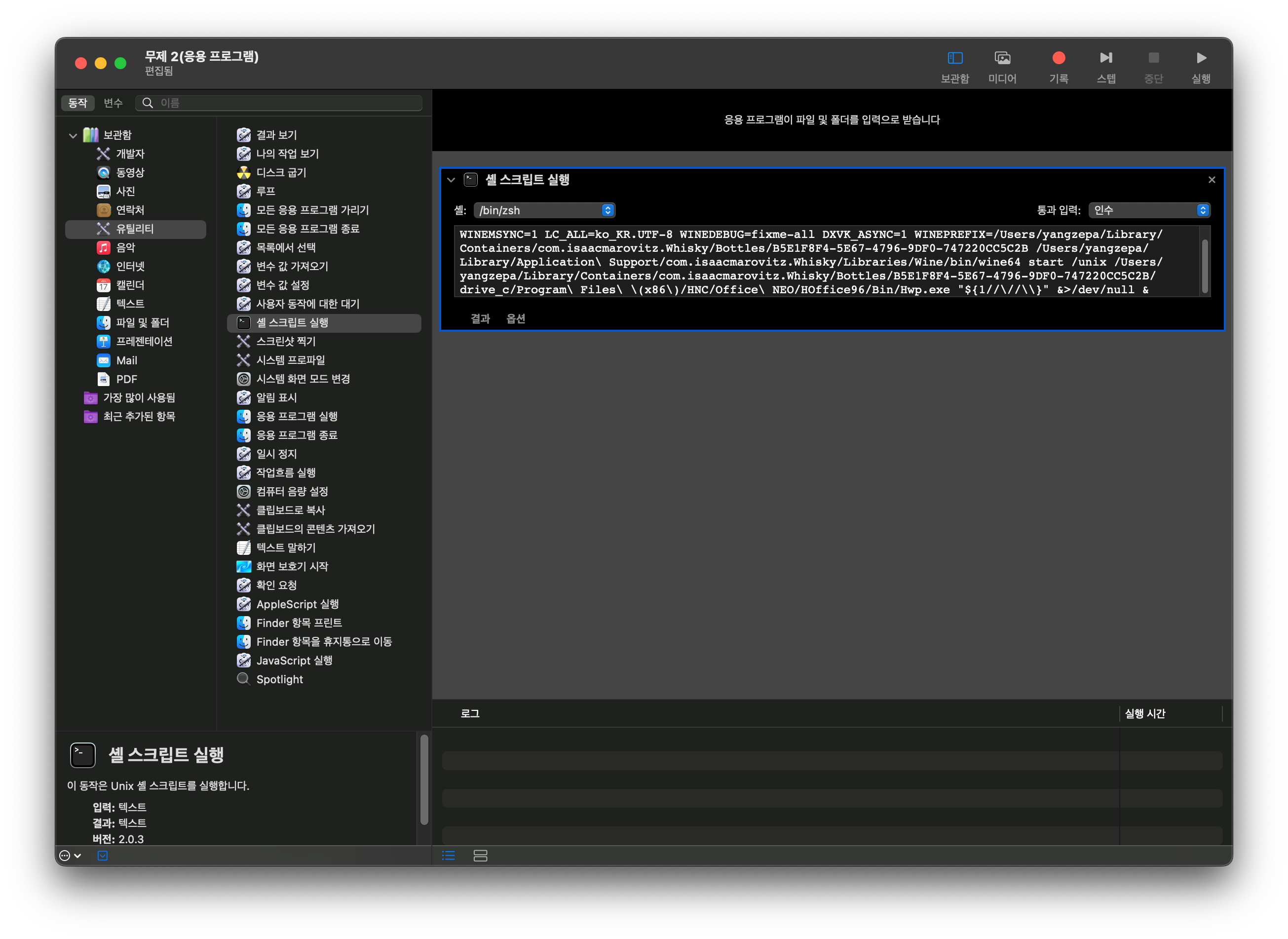1288x939 pixels.
Task: Select the 스크린샷 찍기 action
Action: (286, 342)
